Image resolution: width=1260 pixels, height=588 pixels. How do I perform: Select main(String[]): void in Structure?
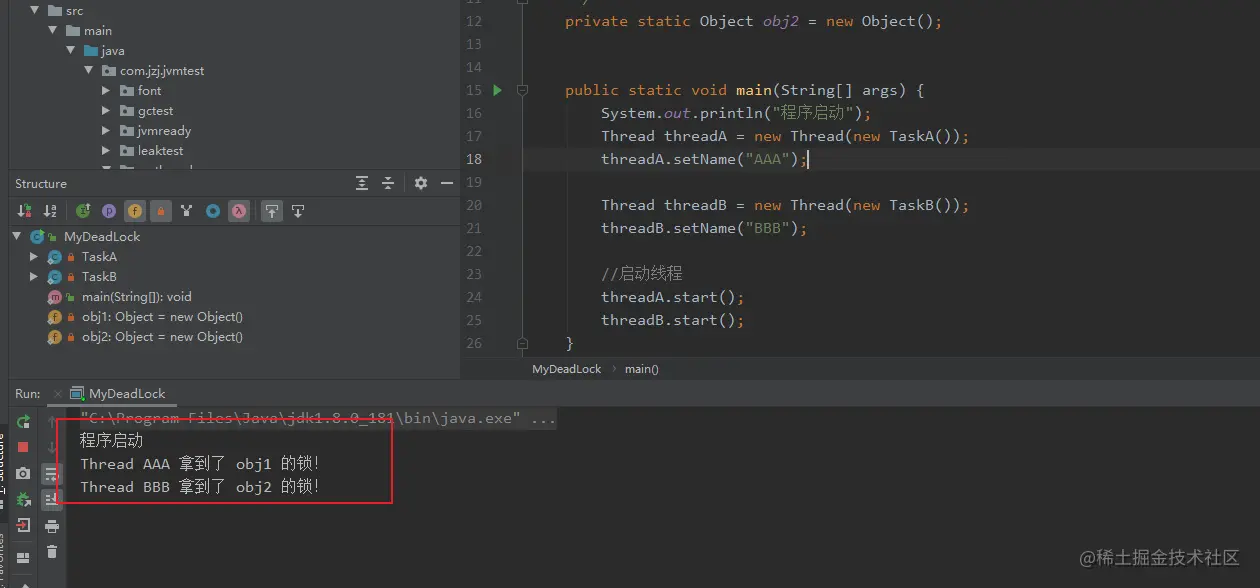(137, 296)
